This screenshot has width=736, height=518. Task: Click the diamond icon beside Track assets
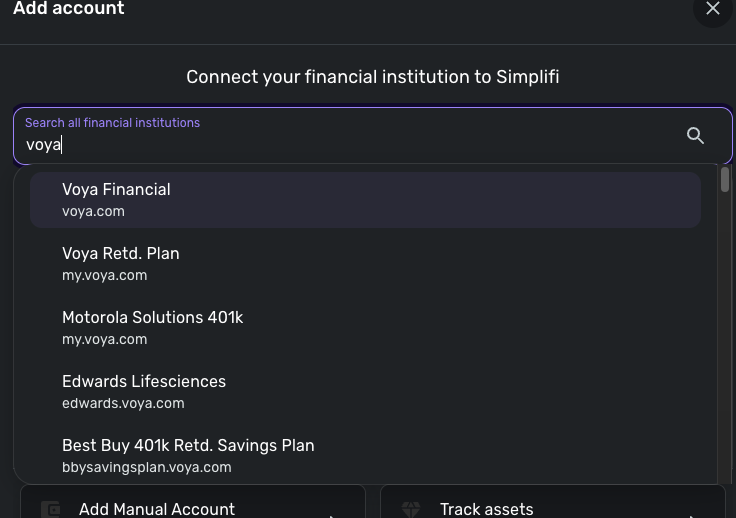pos(411,510)
